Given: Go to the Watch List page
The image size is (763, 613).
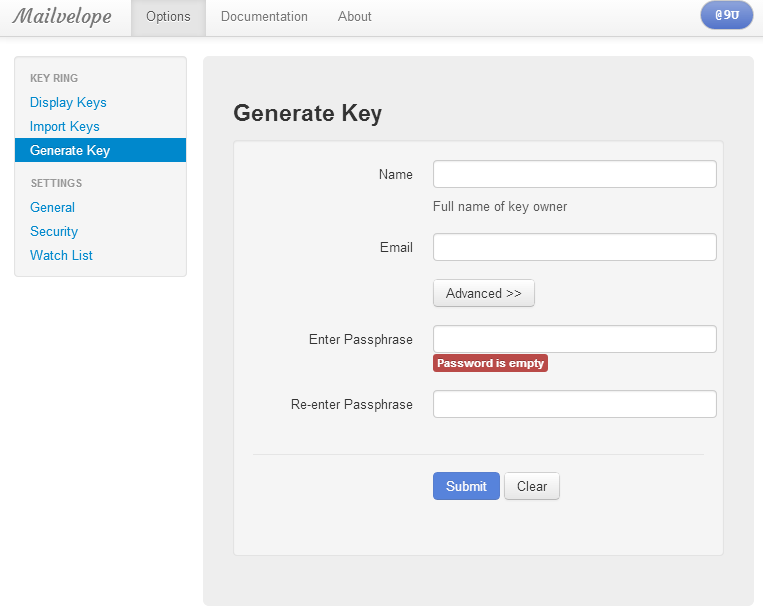Looking at the screenshot, I should [61, 255].
